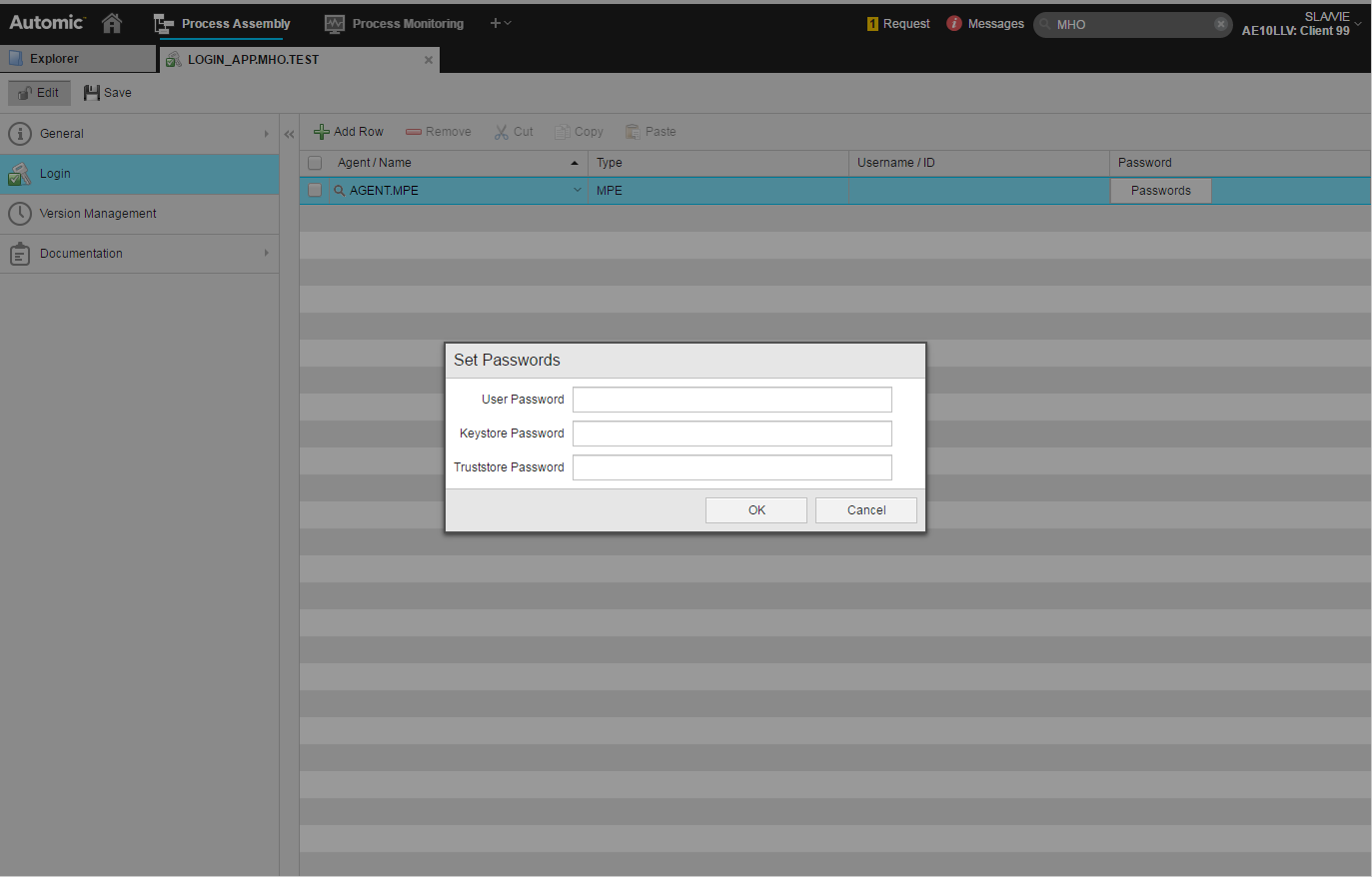Image resolution: width=1372 pixels, height=877 pixels.
Task: Open the AGENT.MPE name dropdown arrow
Action: tap(577, 191)
